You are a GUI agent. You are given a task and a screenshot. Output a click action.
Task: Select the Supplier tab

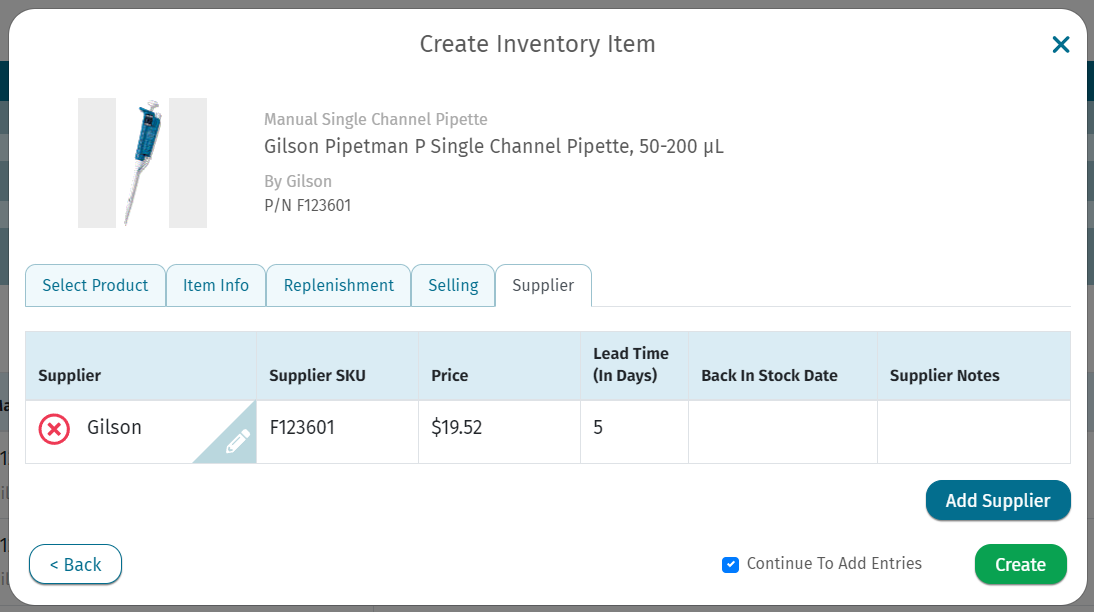(x=543, y=286)
